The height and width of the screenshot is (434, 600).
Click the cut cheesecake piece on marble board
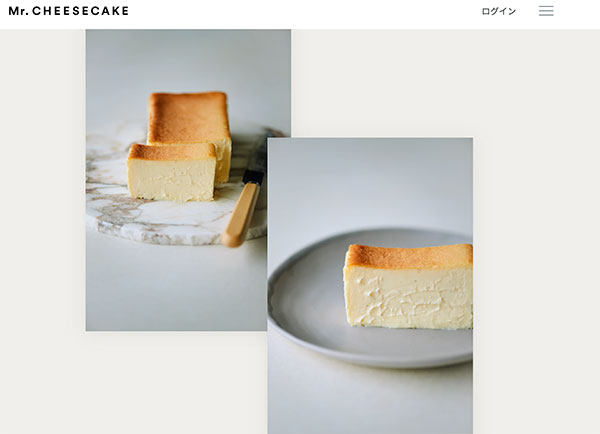tap(172, 172)
